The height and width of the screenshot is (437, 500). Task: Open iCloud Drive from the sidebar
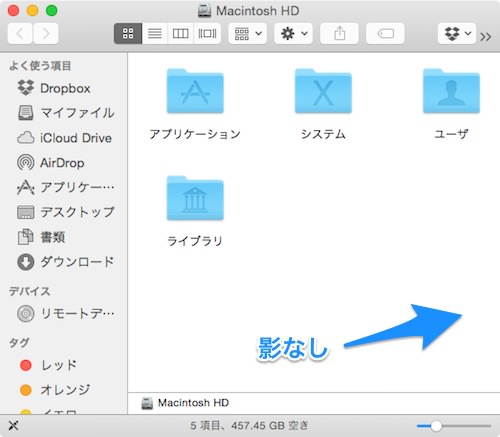pos(63,138)
